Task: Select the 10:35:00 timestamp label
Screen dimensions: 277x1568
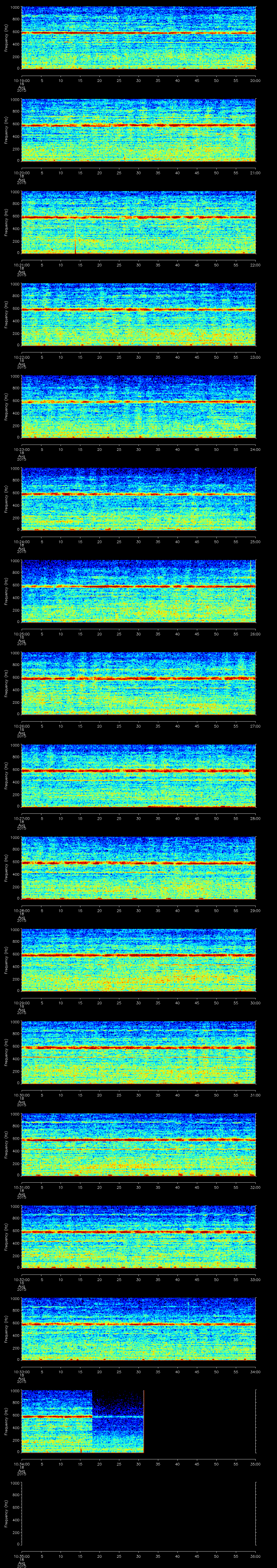Action: [x=21, y=1556]
